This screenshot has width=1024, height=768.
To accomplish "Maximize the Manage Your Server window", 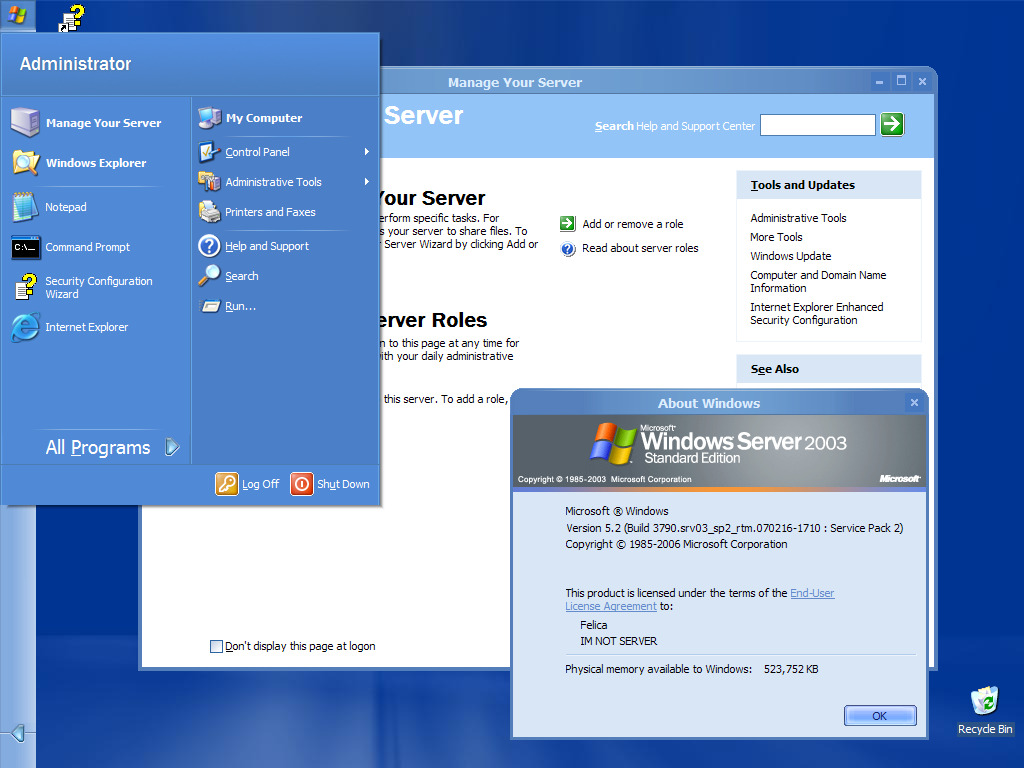I will (x=901, y=81).
